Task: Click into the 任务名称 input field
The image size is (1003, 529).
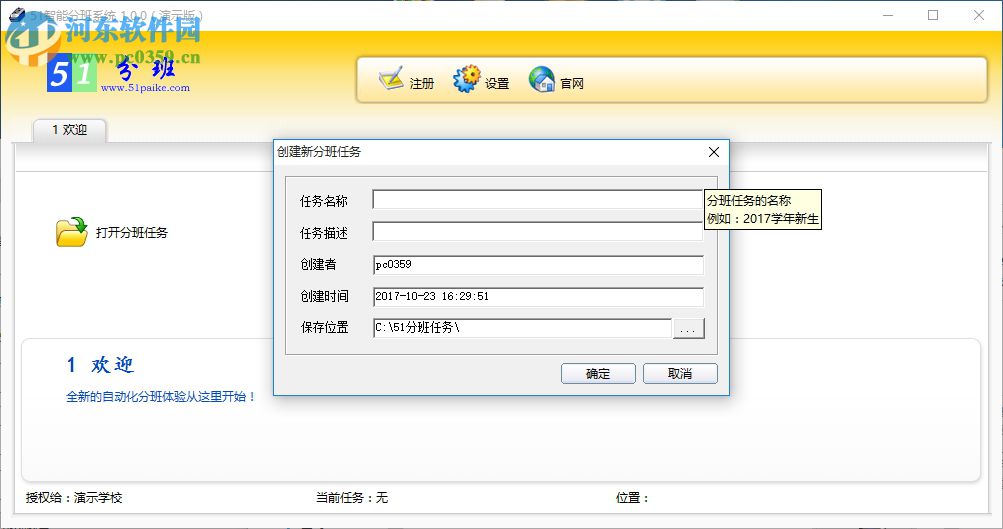Action: (538, 200)
